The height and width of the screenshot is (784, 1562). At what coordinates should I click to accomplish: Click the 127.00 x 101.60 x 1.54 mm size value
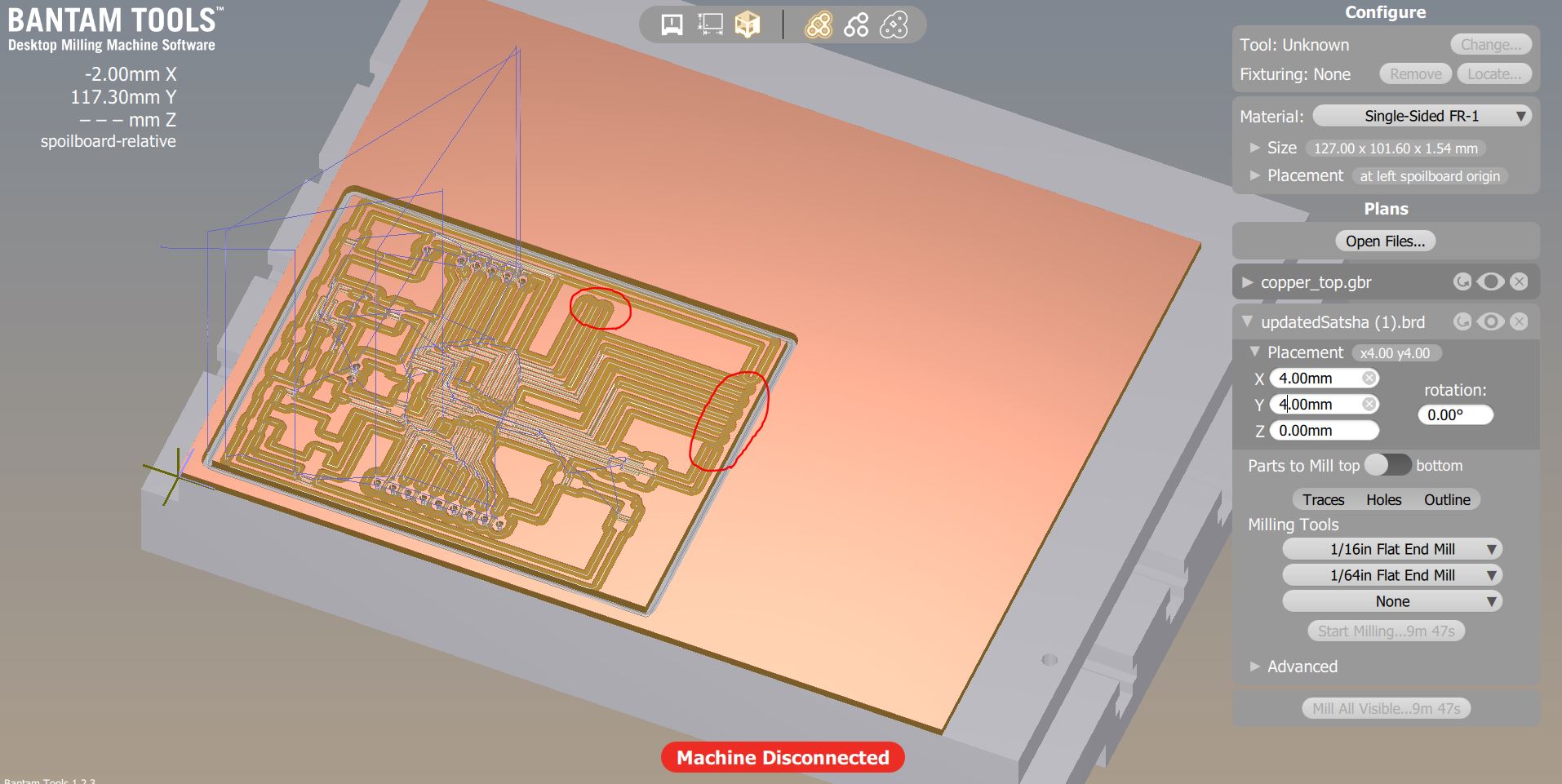coord(1396,148)
